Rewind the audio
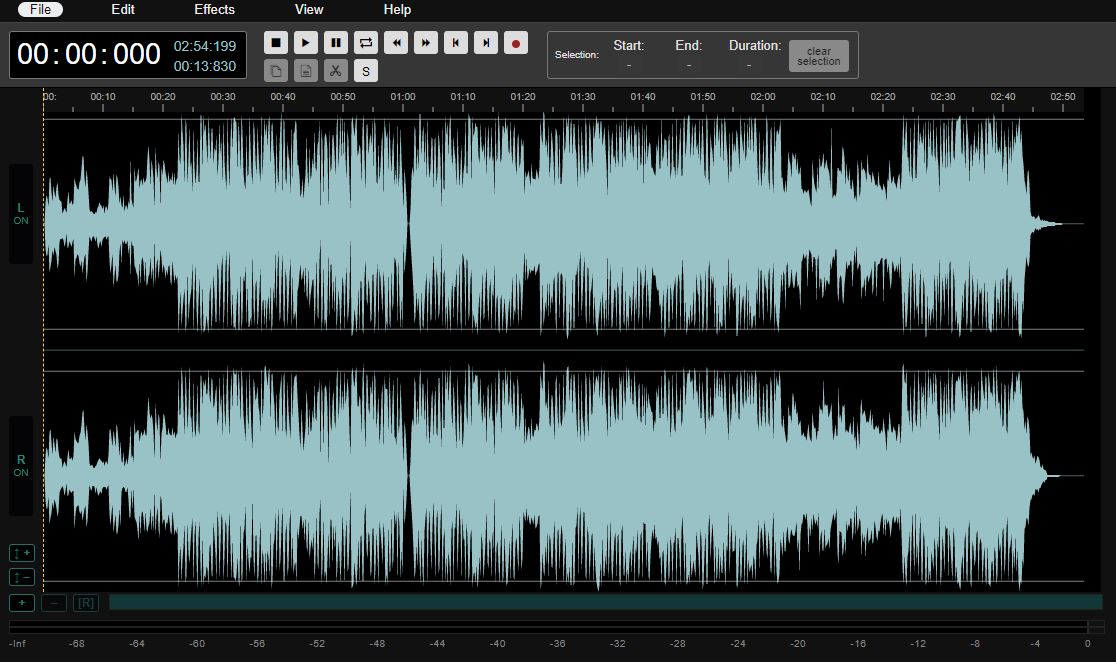The width and height of the screenshot is (1116, 662). 395,42
